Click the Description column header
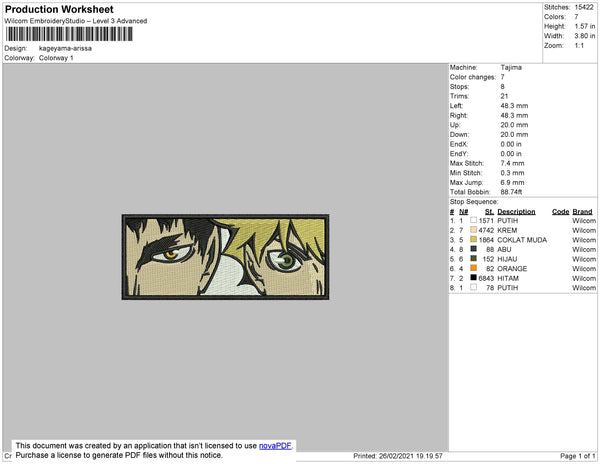The image size is (600, 464). pos(516,212)
